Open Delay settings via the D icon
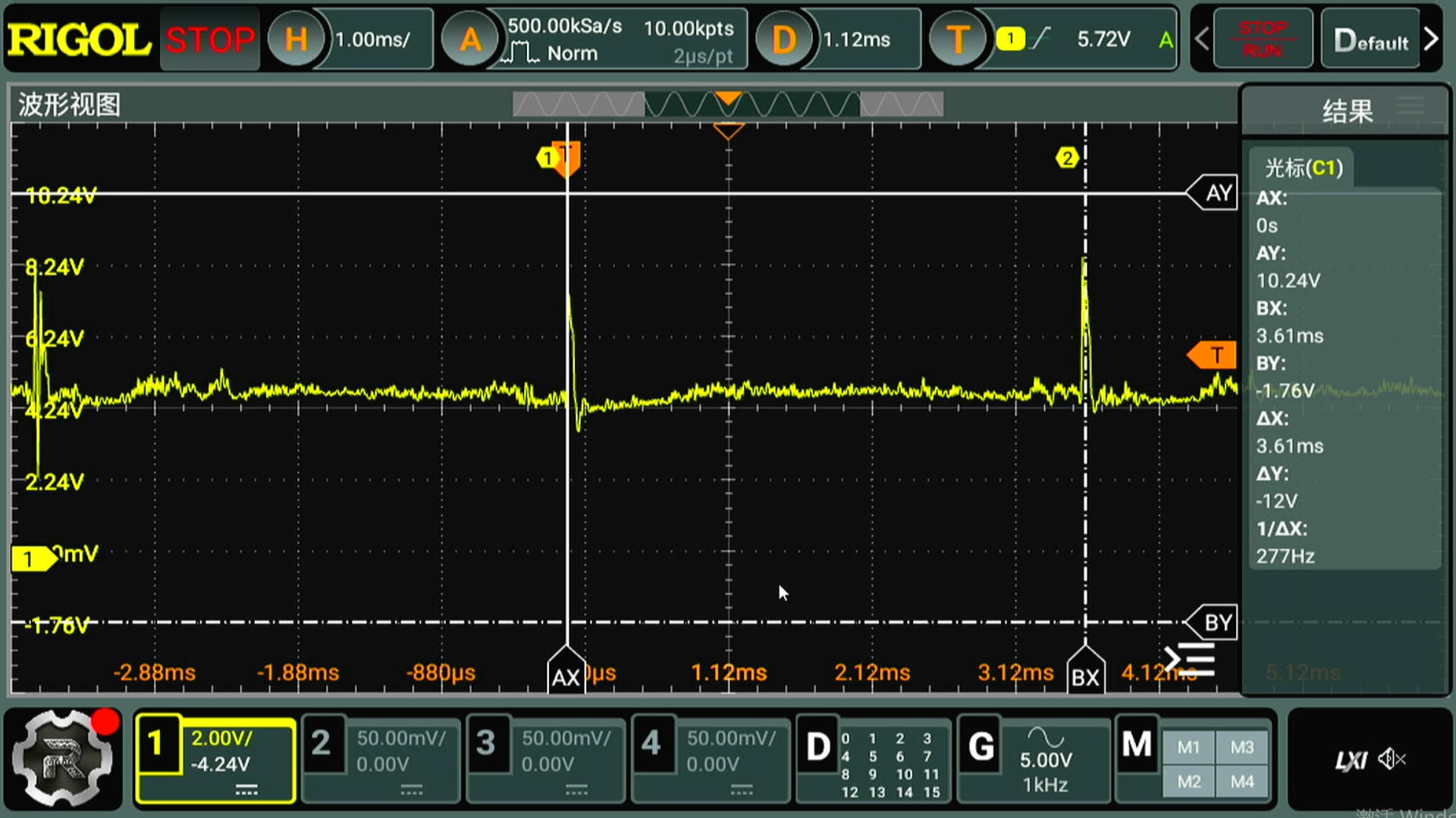 click(x=783, y=39)
